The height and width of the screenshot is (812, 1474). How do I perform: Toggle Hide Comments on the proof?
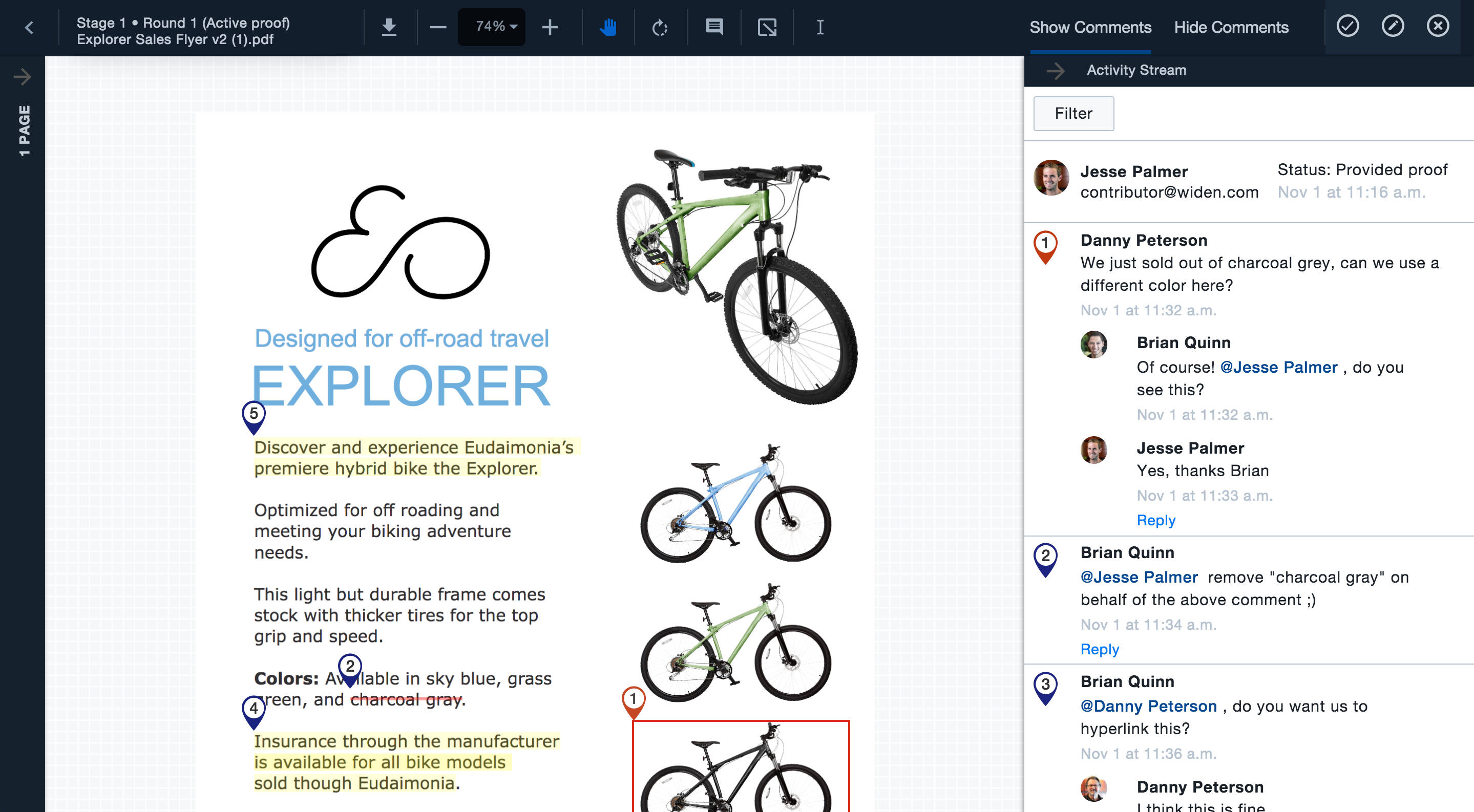tap(1231, 28)
